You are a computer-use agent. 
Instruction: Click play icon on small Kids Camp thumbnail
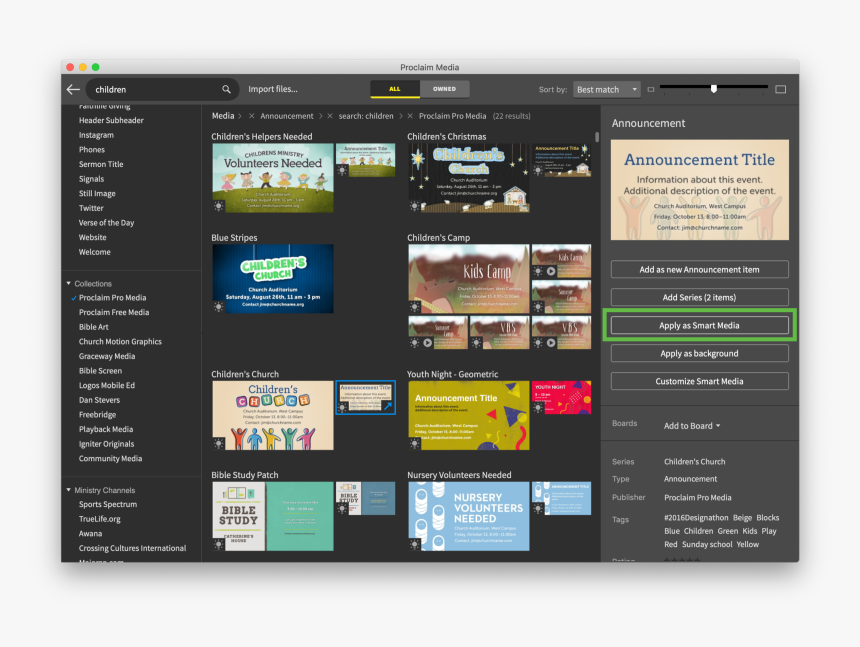[x=551, y=271]
